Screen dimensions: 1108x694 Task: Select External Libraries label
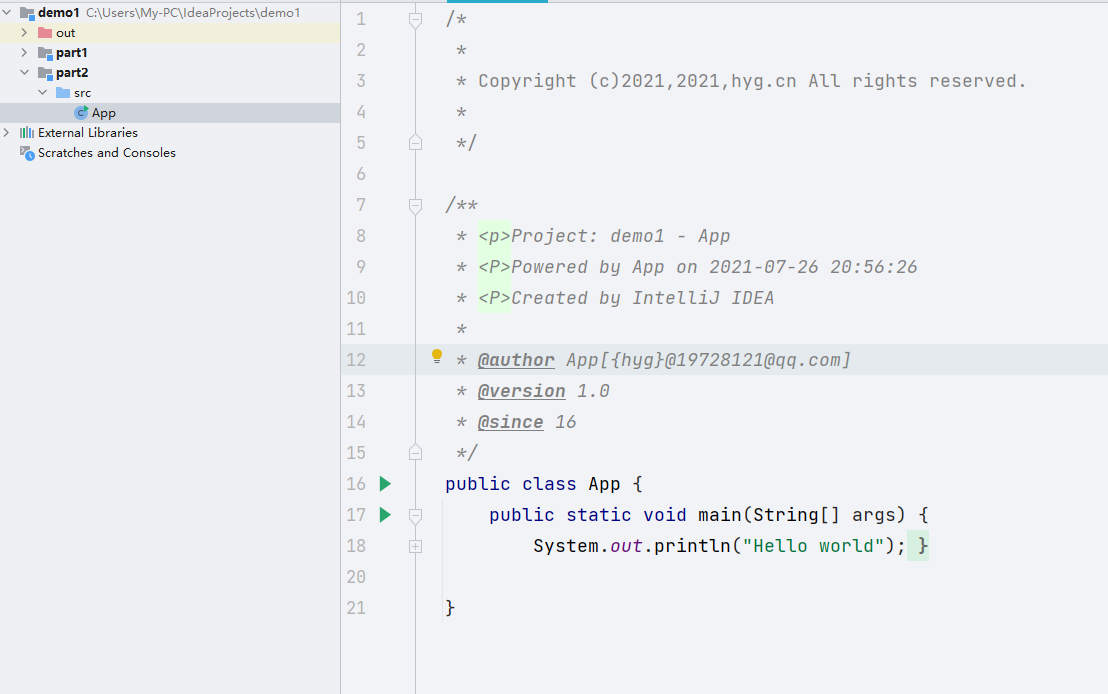(x=88, y=133)
